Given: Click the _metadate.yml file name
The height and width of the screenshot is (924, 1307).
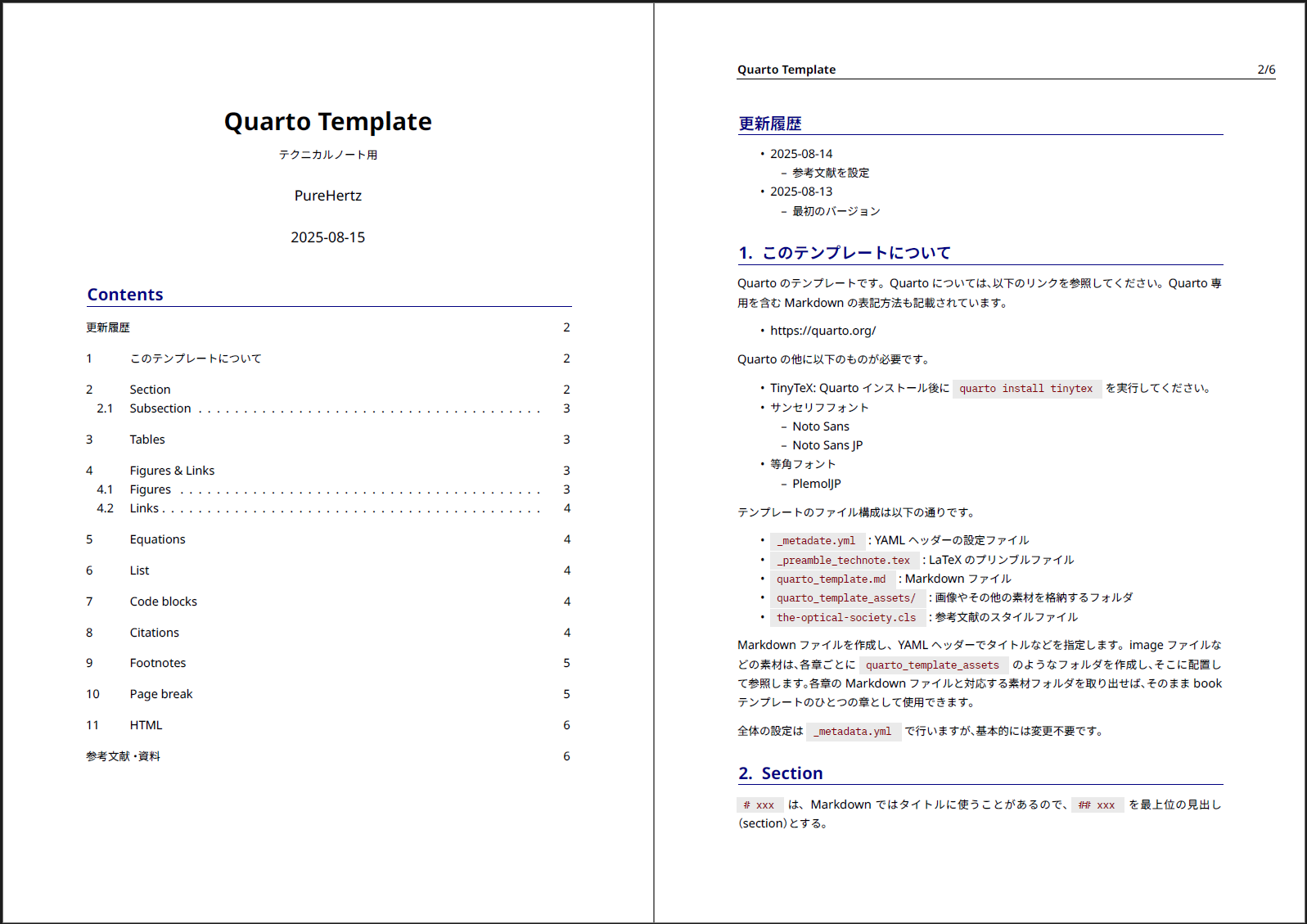Looking at the screenshot, I should [816, 541].
